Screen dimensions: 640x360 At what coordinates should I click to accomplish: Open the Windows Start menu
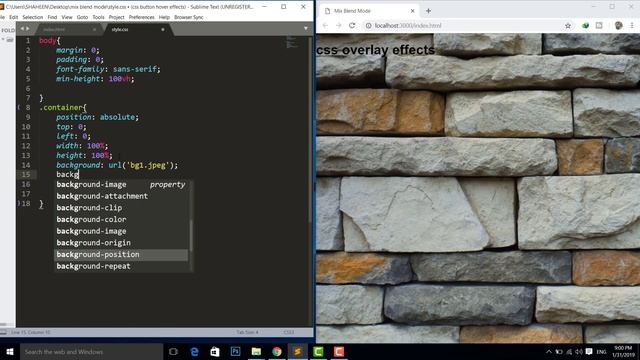10,351
